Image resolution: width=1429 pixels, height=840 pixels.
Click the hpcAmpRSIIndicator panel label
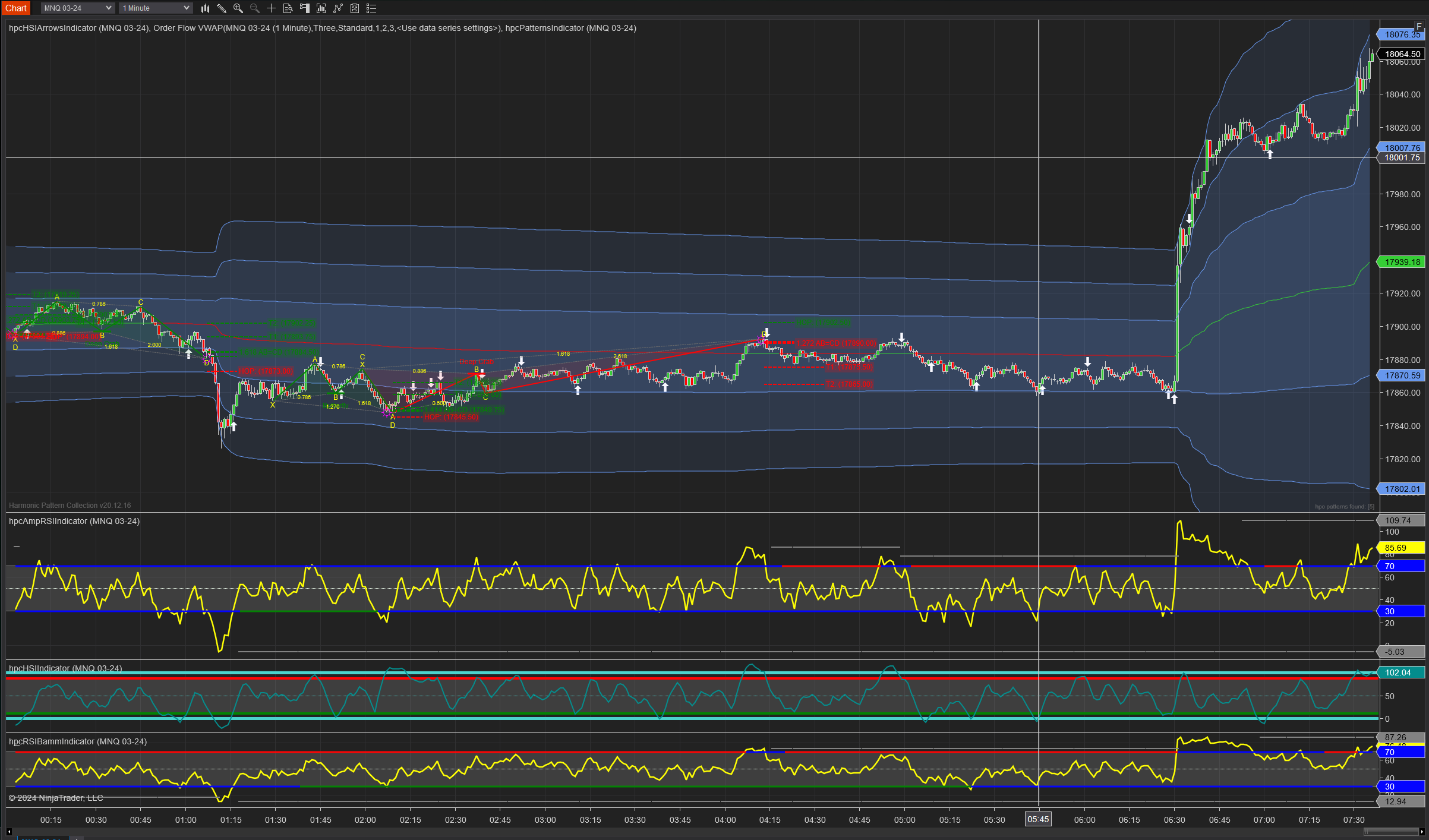74,521
